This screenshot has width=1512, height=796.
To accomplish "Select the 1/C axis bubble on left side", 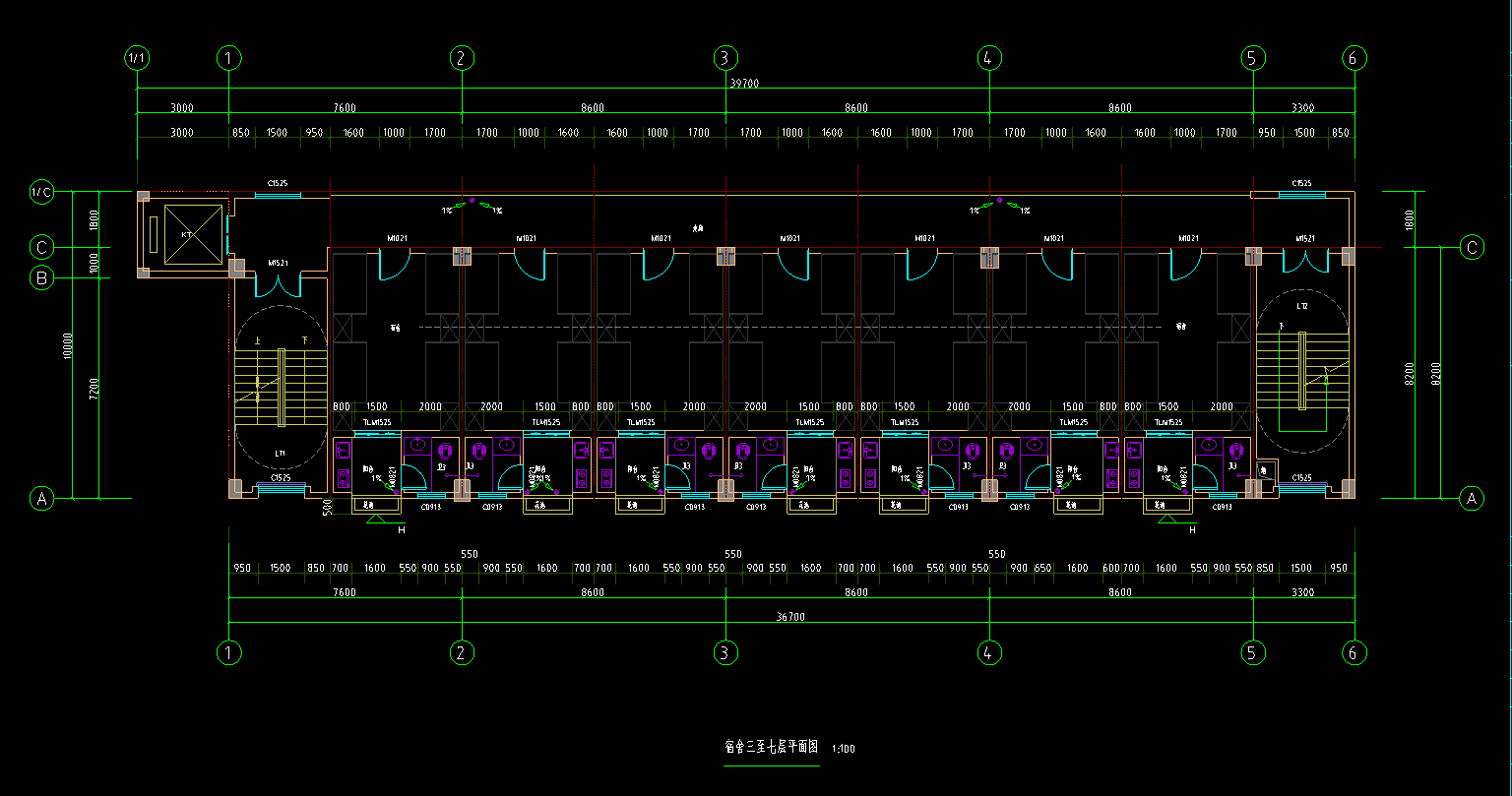I will pos(41,192).
